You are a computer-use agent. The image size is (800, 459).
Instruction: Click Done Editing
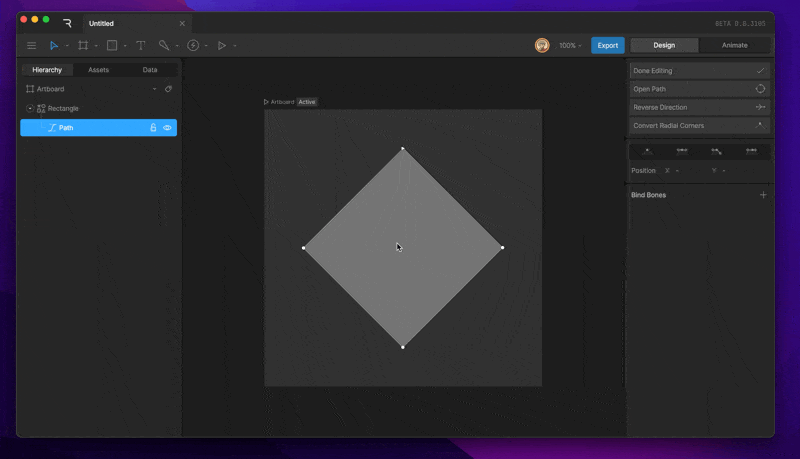click(699, 71)
